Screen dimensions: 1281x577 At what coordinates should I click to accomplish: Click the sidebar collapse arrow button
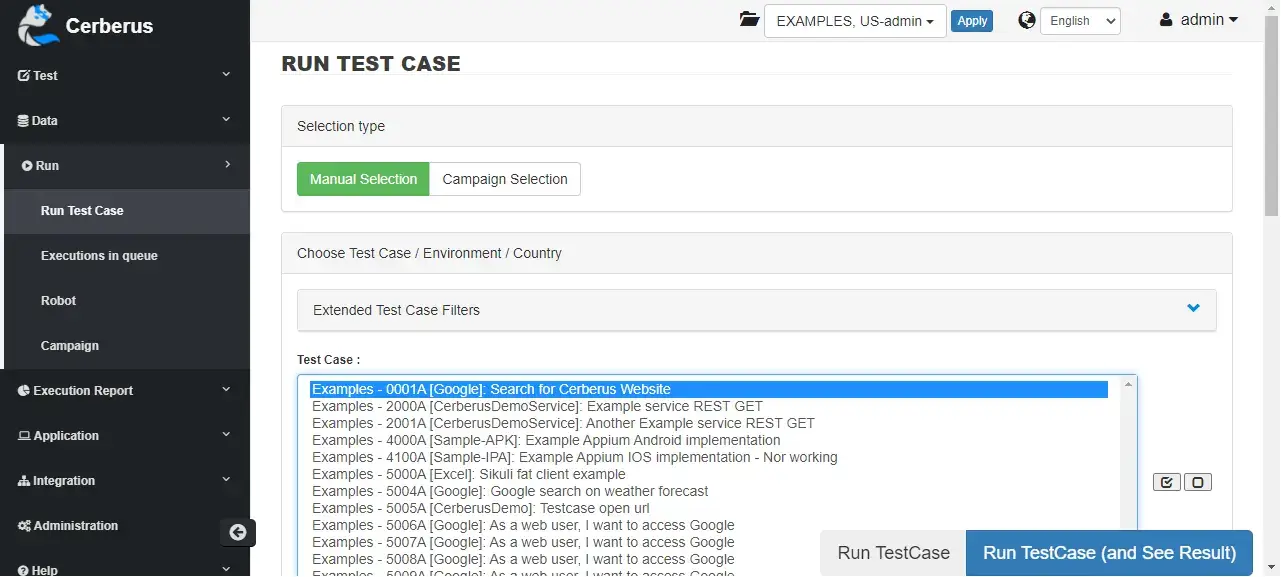tap(237, 532)
